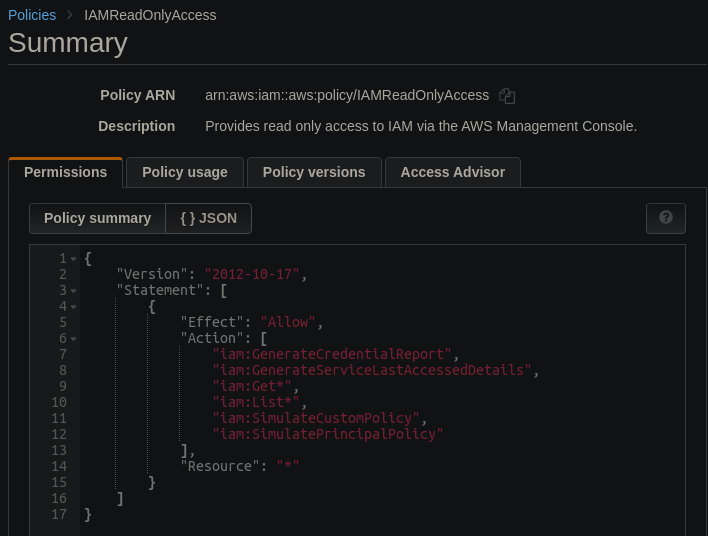This screenshot has height=536, width=708.
Task: Select the policy ARN value text
Action: tap(347, 95)
